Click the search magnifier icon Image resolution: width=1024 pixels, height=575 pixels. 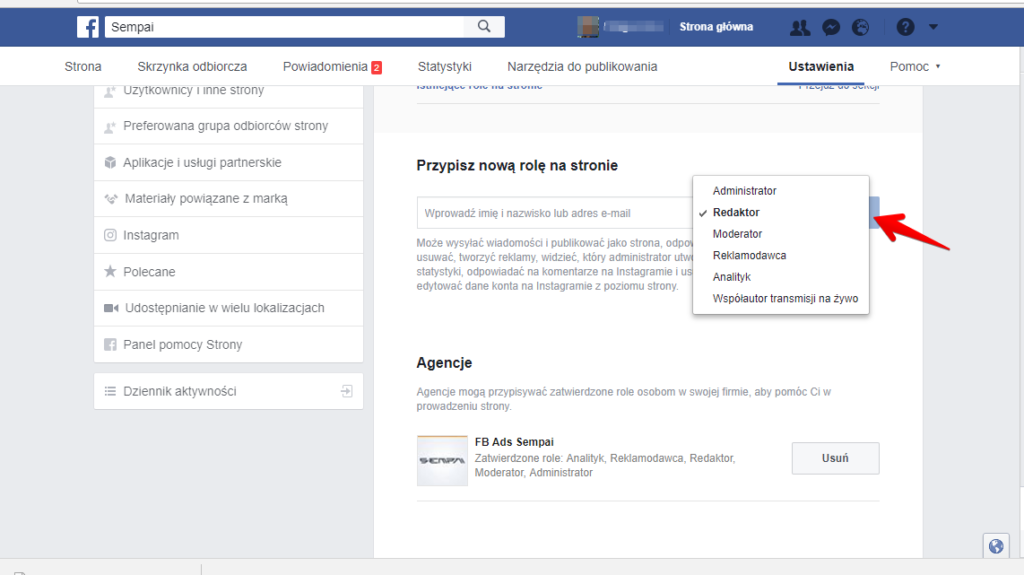point(484,26)
